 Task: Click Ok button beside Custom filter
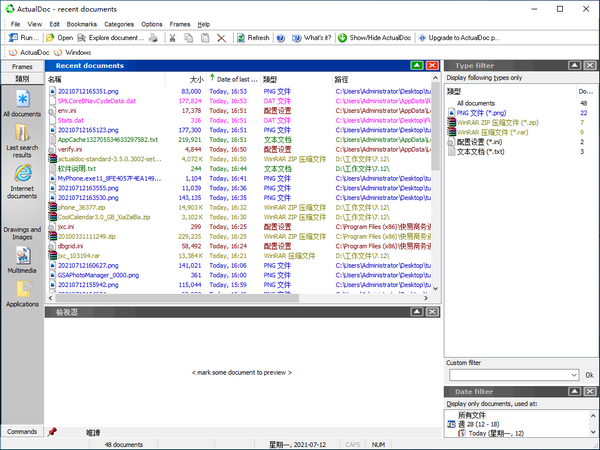(589, 374)
